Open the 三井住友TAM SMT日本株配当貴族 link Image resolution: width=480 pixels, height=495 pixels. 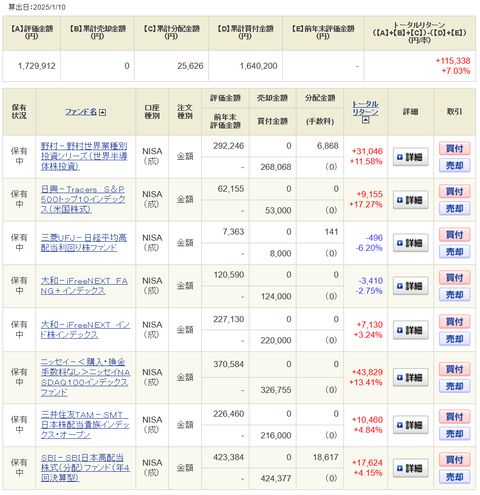click(x=85, y=425)
